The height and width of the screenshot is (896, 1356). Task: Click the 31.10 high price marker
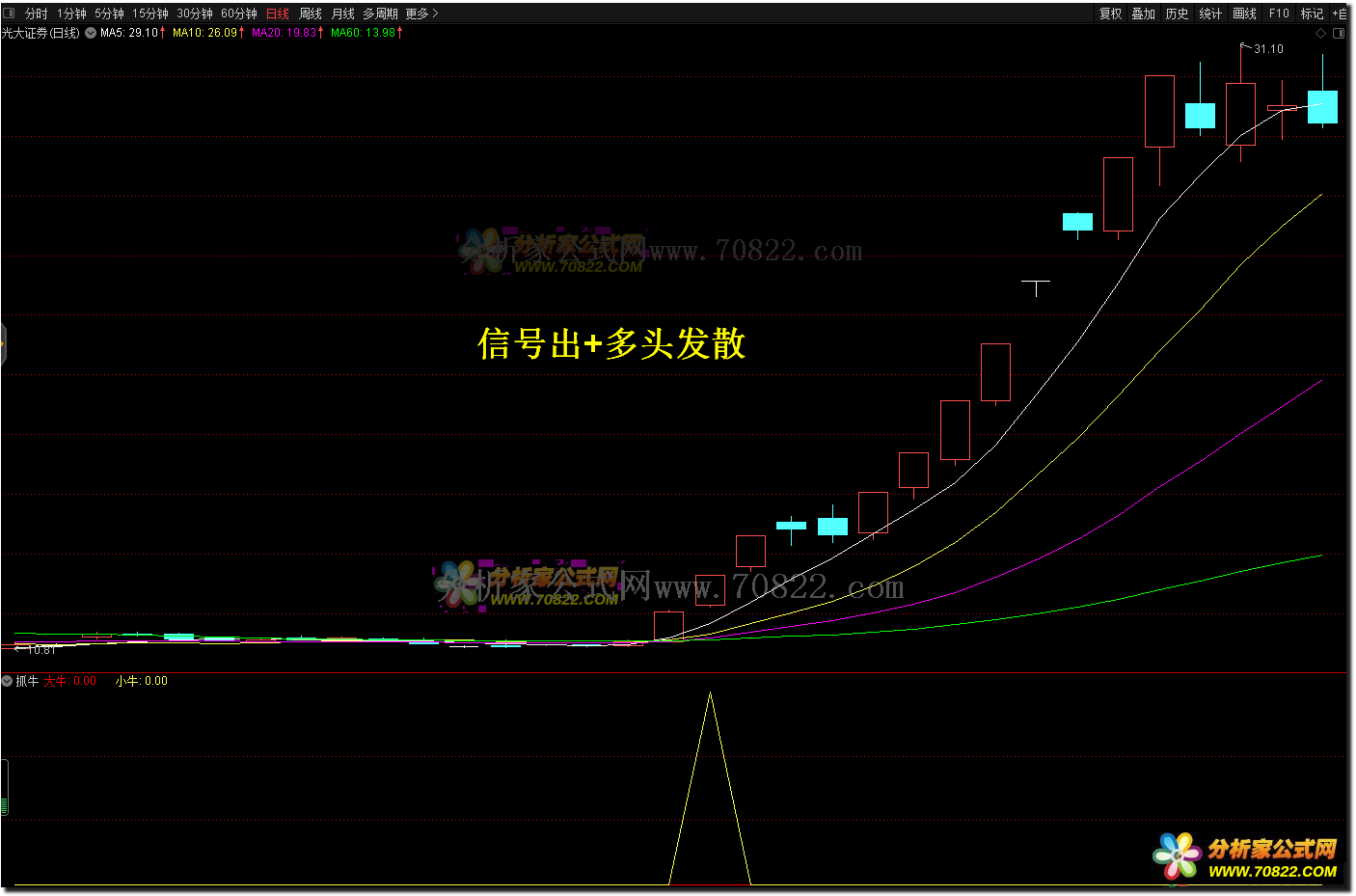point(1268,49)
